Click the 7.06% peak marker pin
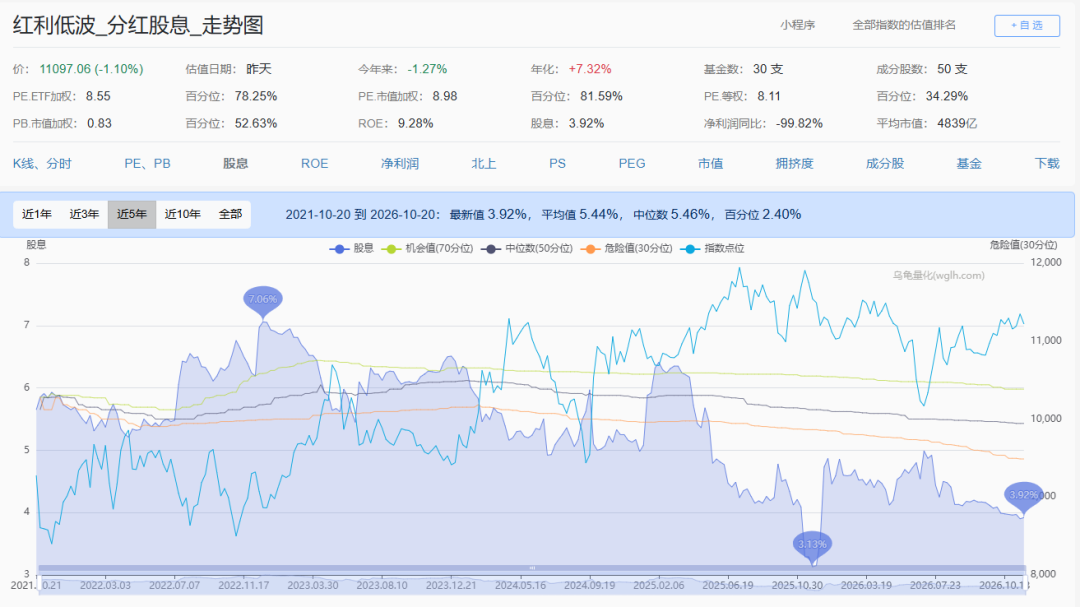This screenshot has width=1080, height=607. point(262,300)
